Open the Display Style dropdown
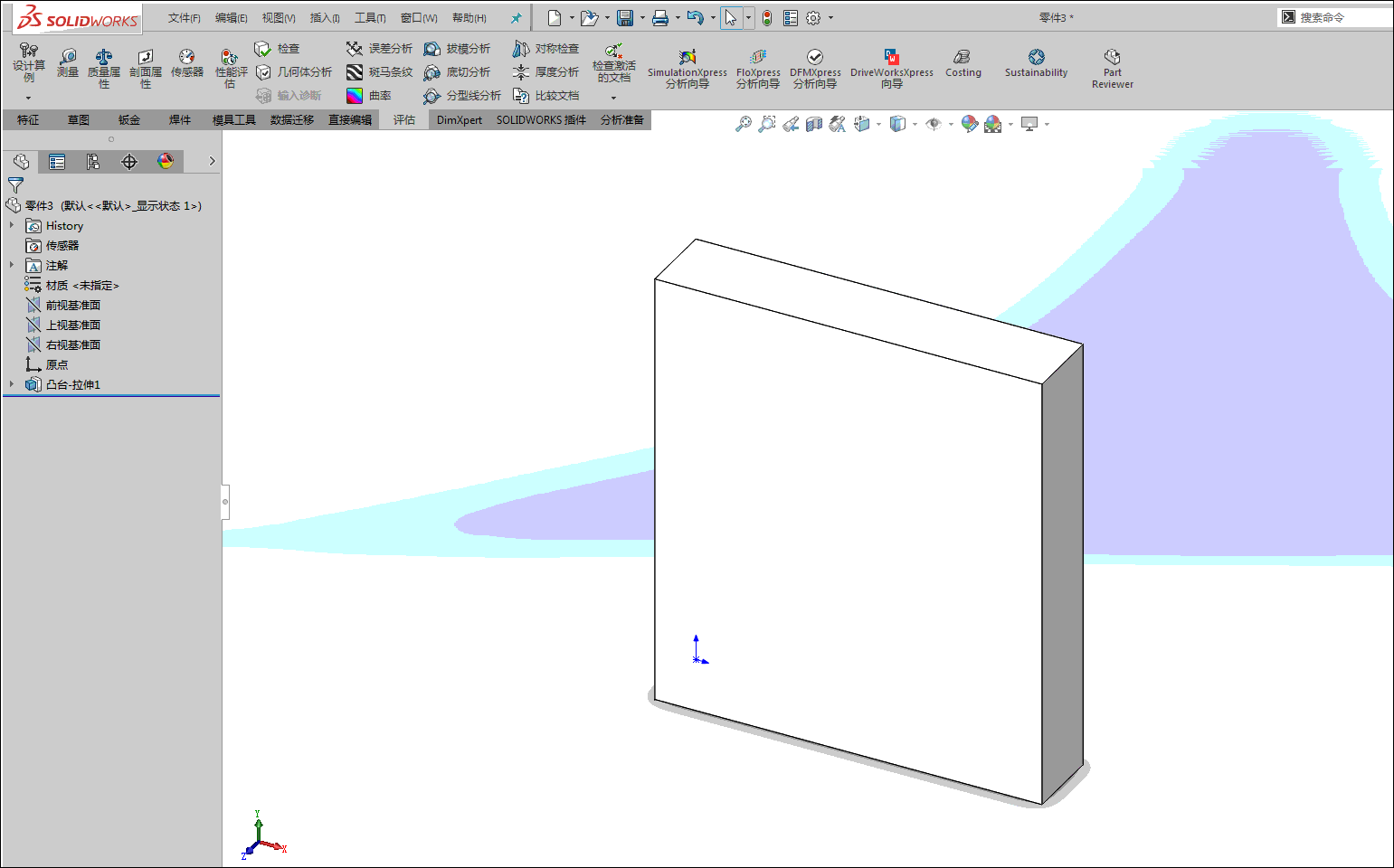 (x=915, y=124)
